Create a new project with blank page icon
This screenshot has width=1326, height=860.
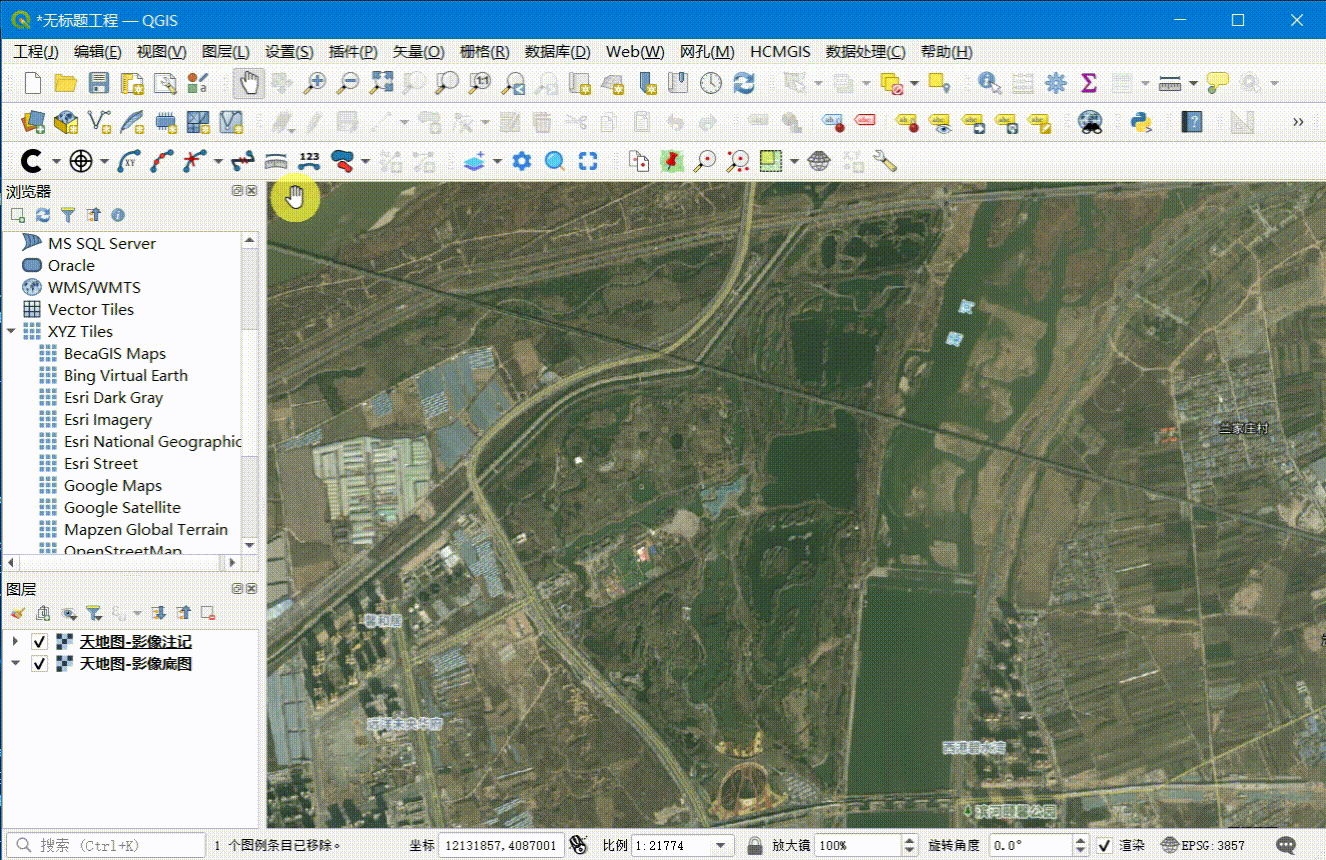[x=33, y=83]
